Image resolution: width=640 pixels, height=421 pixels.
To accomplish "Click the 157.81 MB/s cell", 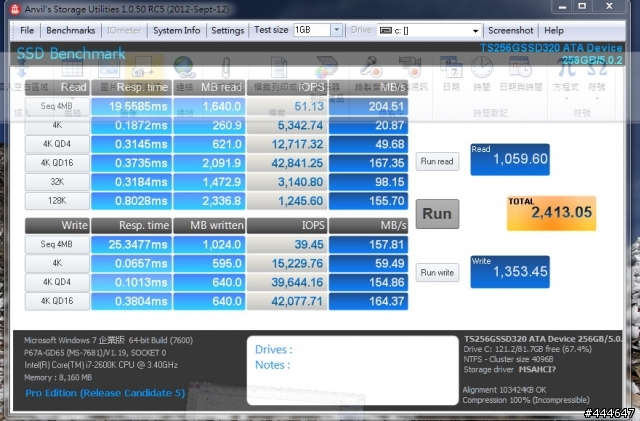I will pyautogui.click(x=368, y=244).
